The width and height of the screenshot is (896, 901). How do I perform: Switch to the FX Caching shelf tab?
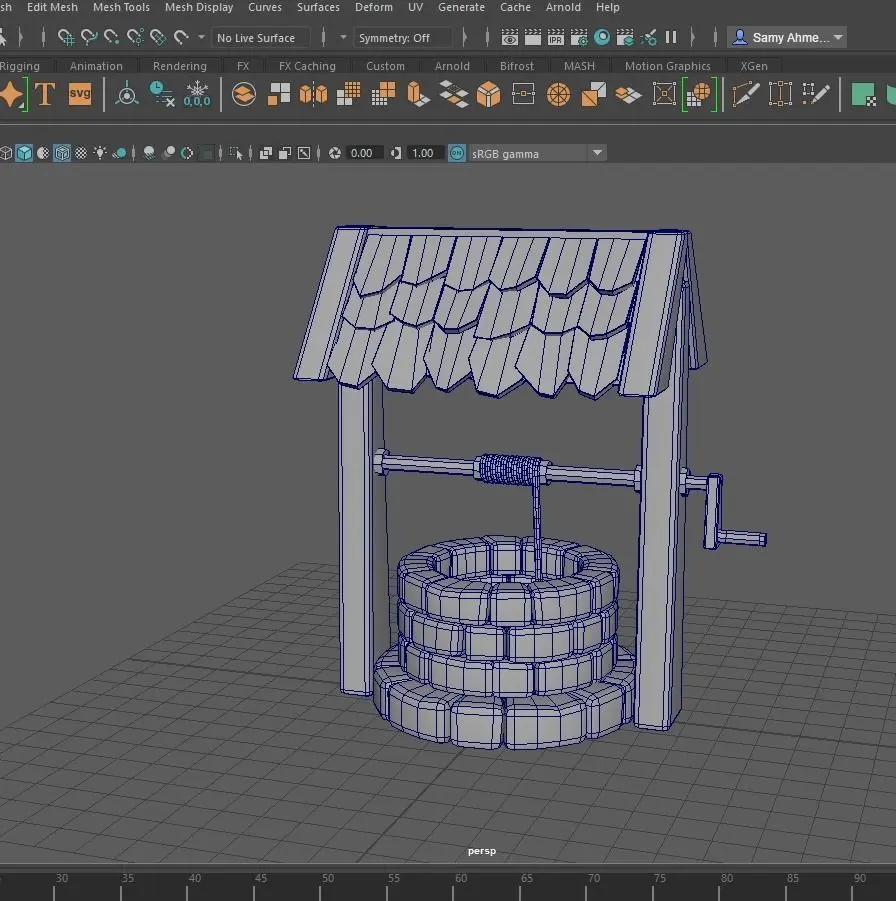[x=307, y=66]
